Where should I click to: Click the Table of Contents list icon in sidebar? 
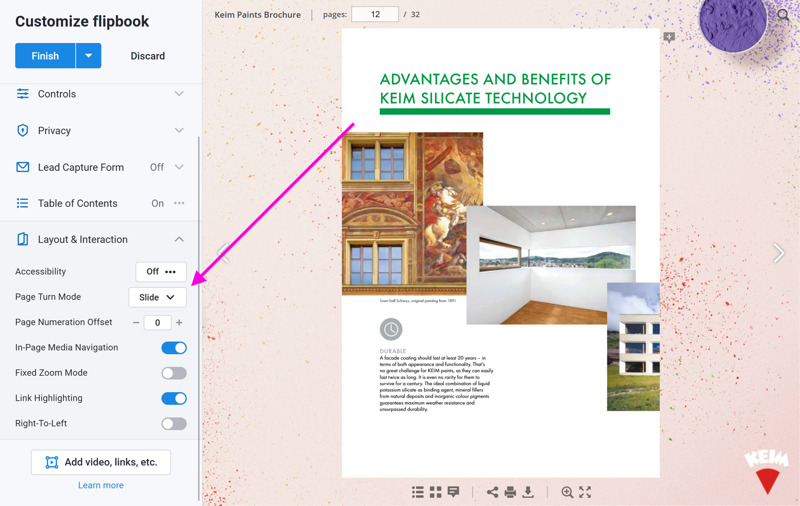(22, 203)
